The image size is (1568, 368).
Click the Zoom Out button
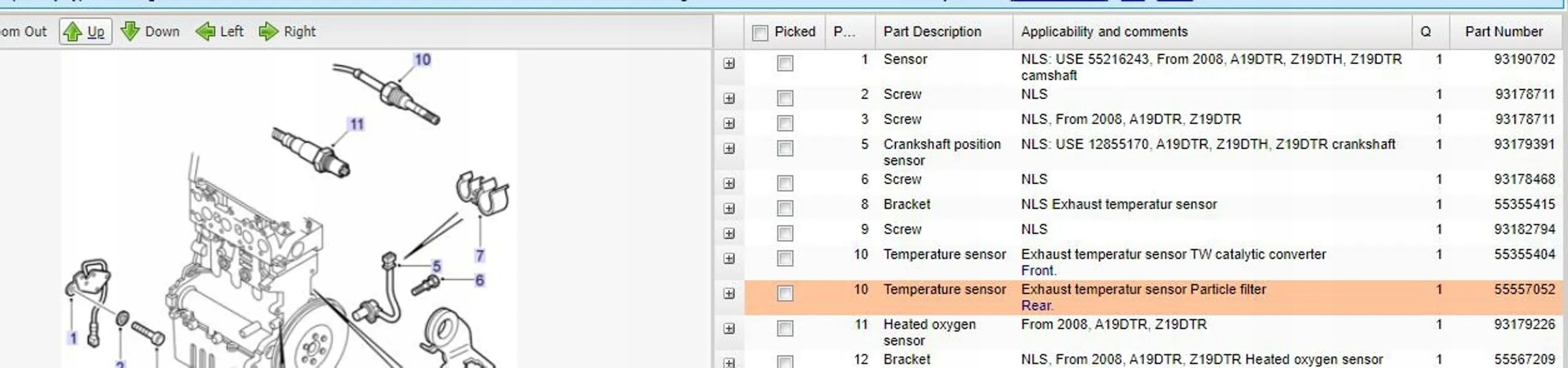coord(23,31)
